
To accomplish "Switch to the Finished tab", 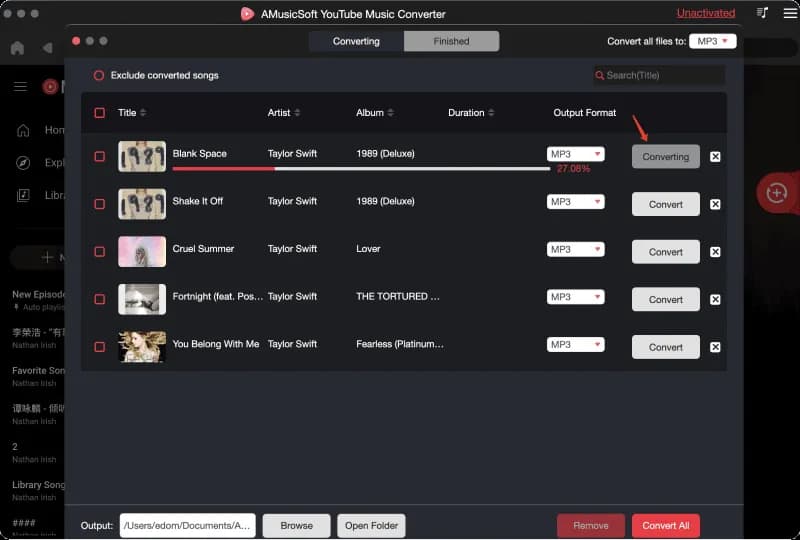I will click(x=451, y=41).
